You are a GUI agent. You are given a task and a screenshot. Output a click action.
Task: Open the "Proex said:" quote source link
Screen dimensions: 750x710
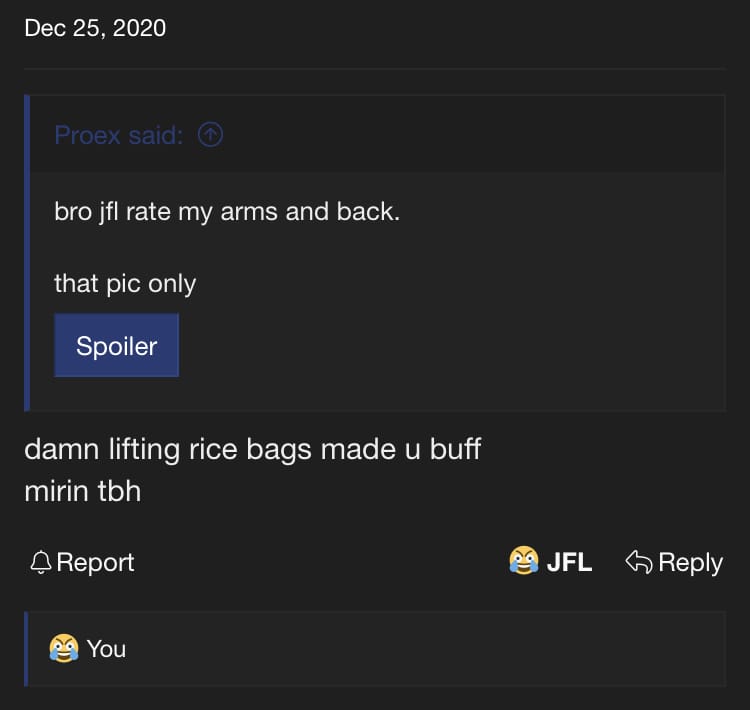[118, 135]
